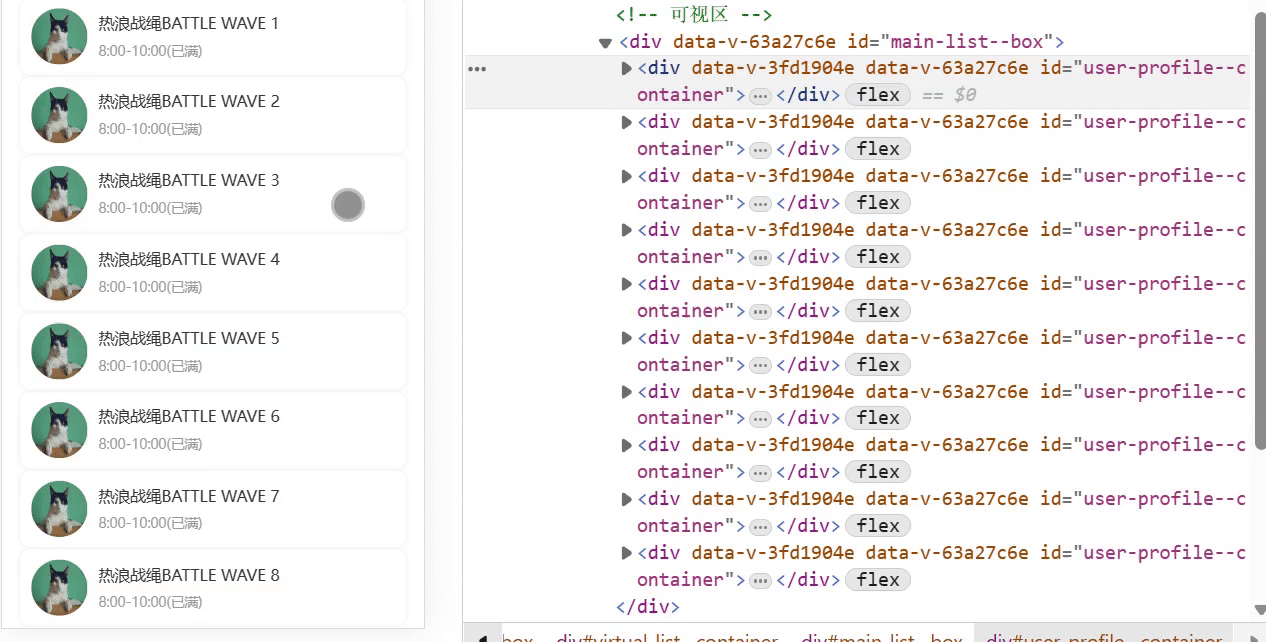Click the cat avatar of BATTLE WAVE 8
Screen dimensions: 1266x642
[59, 588]
